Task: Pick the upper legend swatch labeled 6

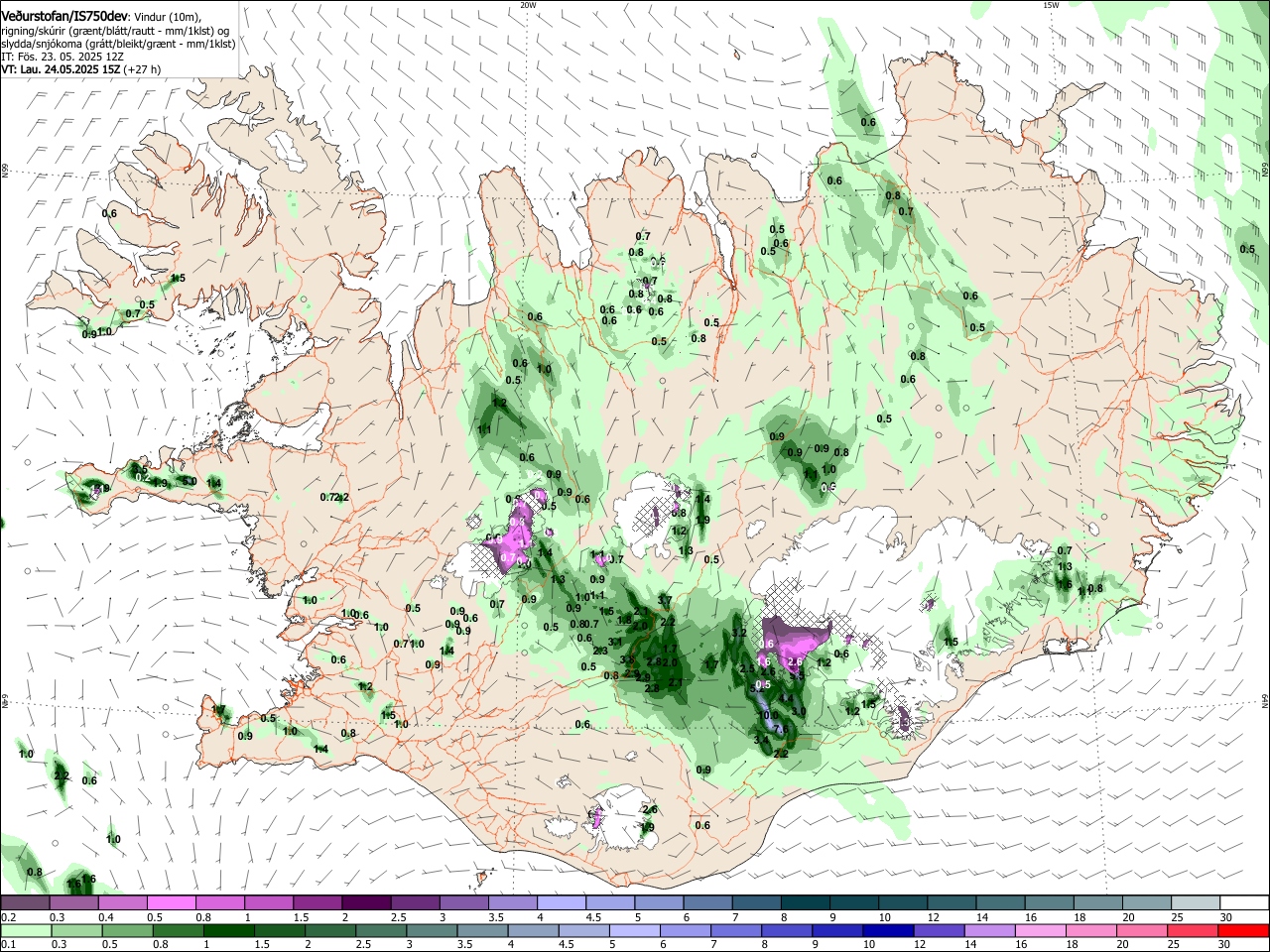Action: 707,903
